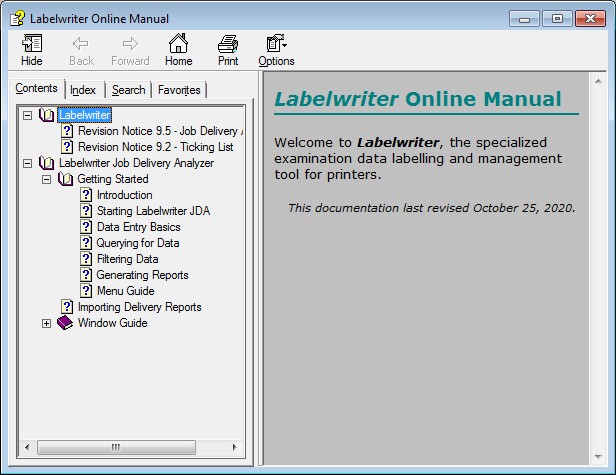
Task: Click the question-mark page icon beside Introduction
Action: point(86,195)
